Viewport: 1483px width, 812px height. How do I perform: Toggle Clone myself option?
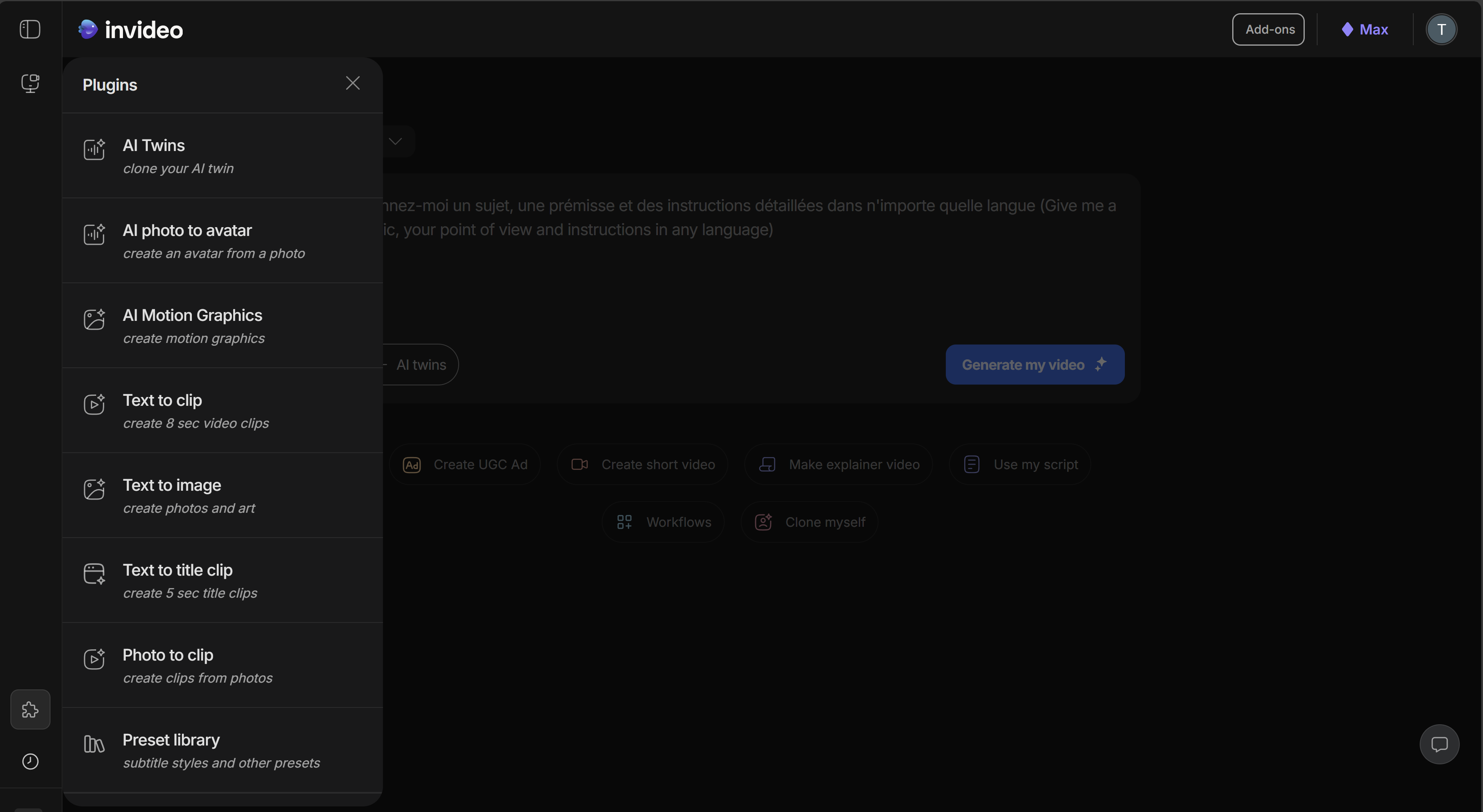point(809,522)
